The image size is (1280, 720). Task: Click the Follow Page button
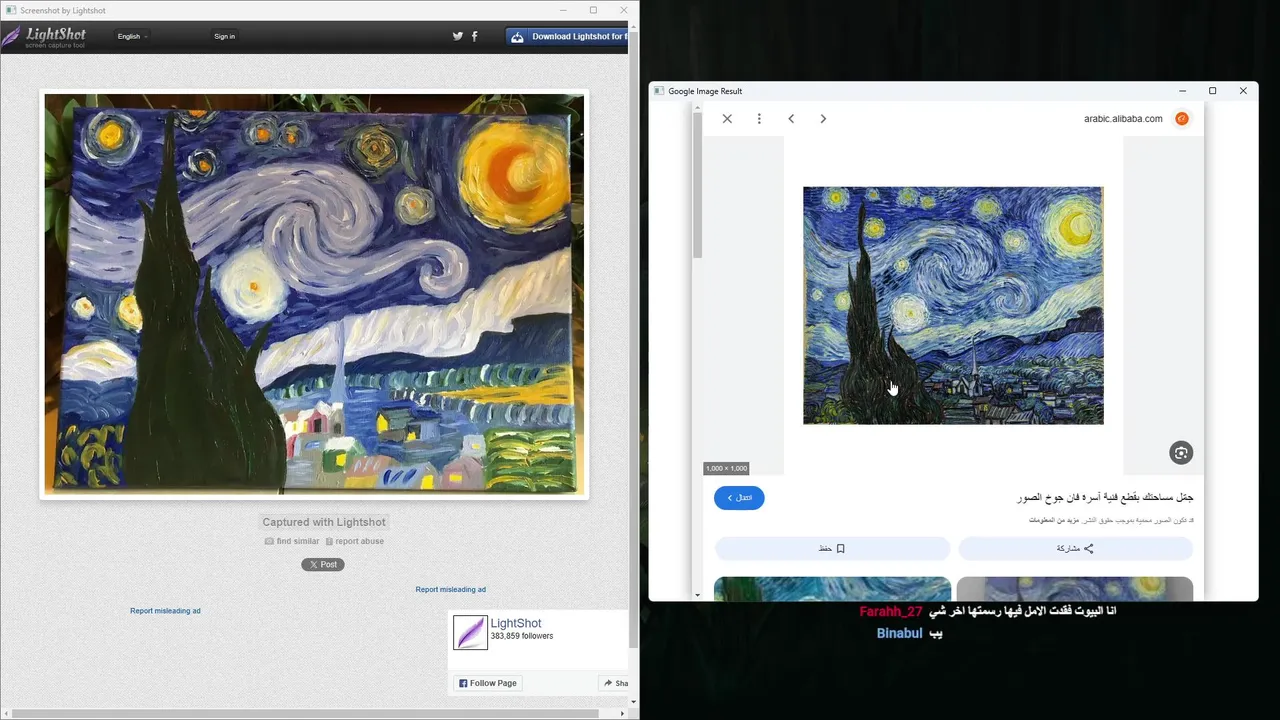pos(488,683)
